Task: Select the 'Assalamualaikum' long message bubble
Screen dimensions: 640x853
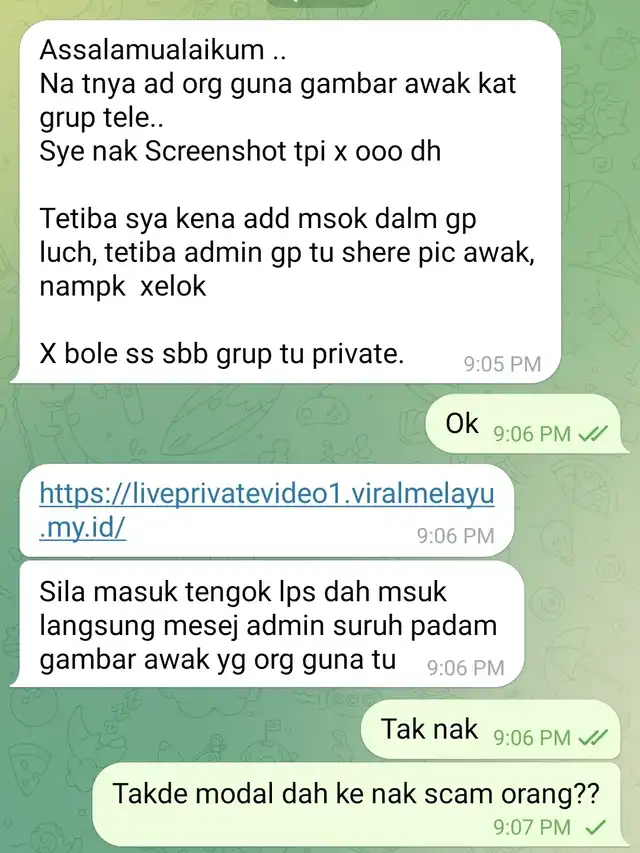Action: [x=286, y=202]
